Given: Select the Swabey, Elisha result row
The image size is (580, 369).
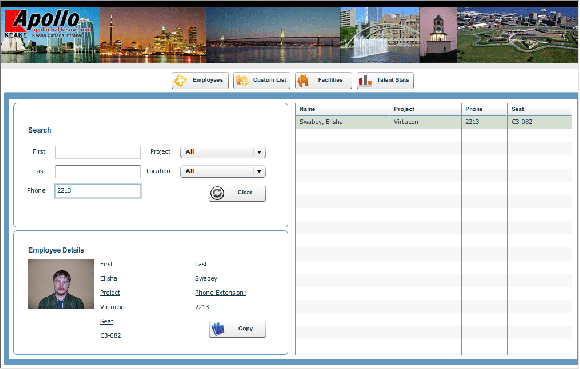Looking at the screenshot, I should 434,122.
